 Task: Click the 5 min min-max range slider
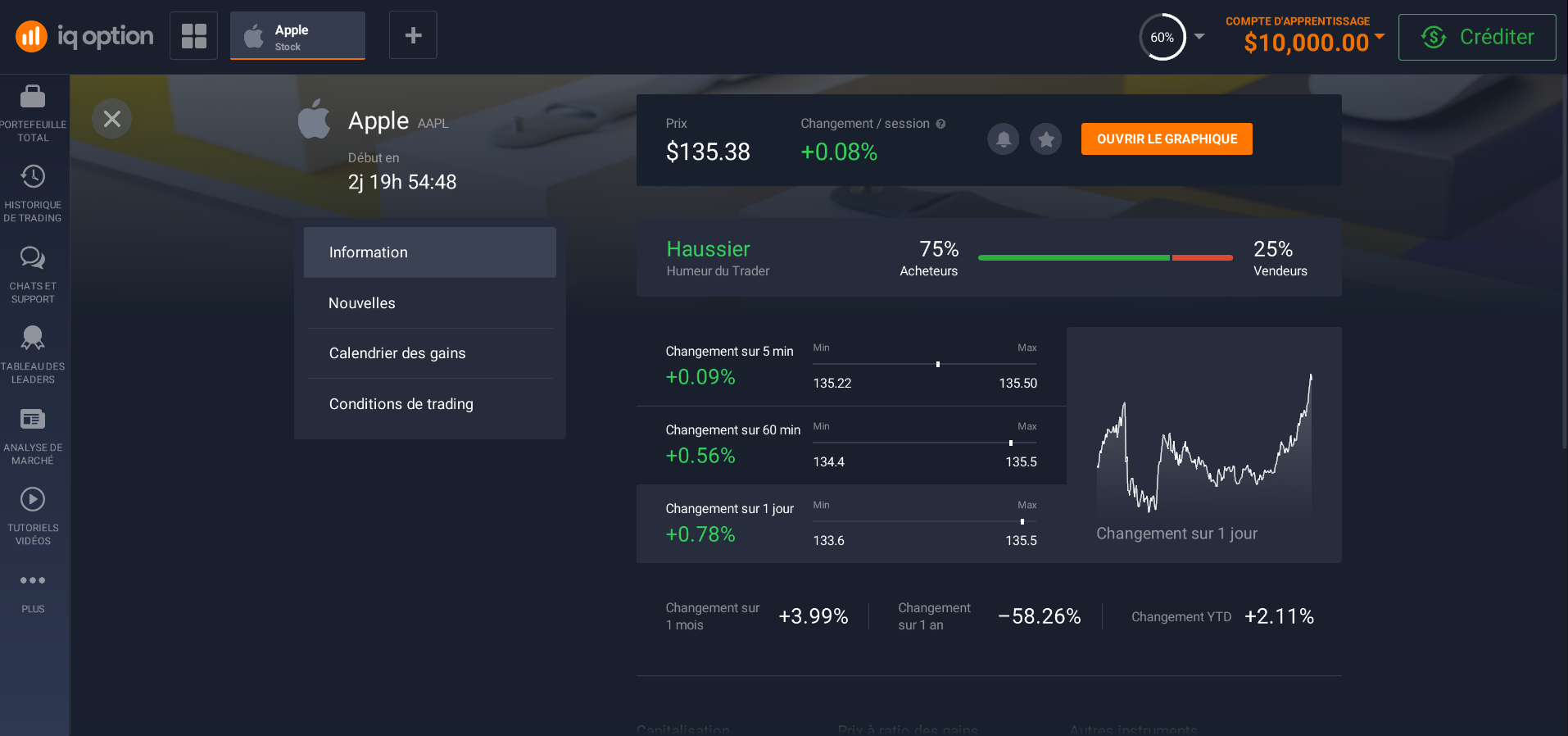(925, 364)
